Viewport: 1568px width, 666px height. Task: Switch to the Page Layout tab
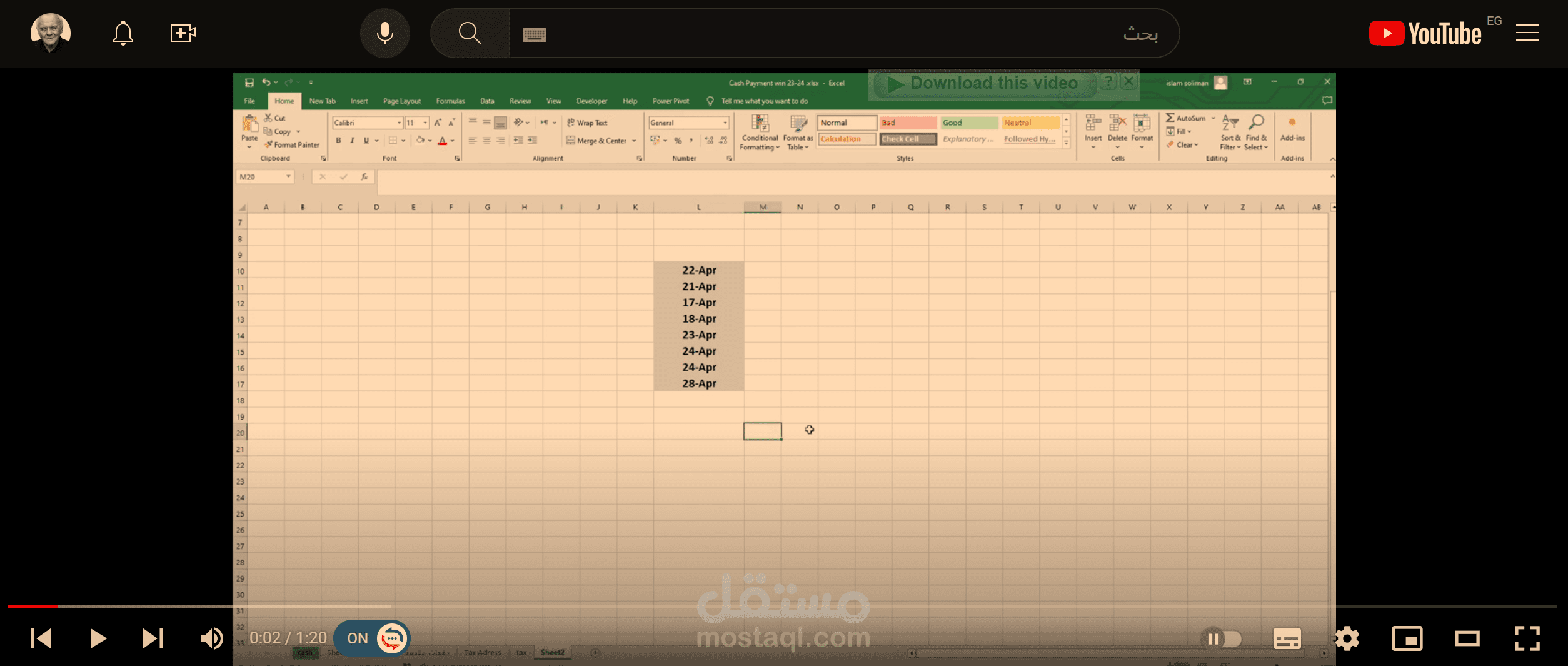[x=402, y=101]
